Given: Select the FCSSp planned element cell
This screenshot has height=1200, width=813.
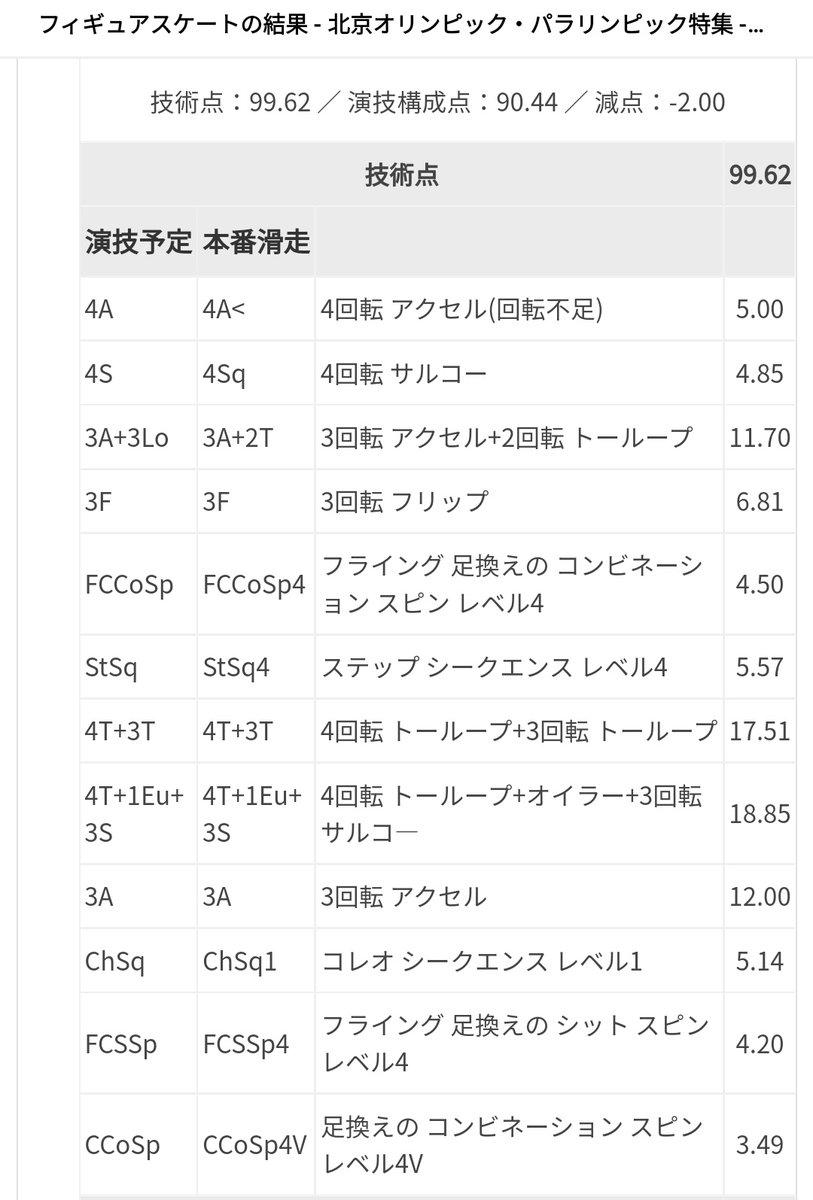Looking at the screenshot, I should point(122,1045).
